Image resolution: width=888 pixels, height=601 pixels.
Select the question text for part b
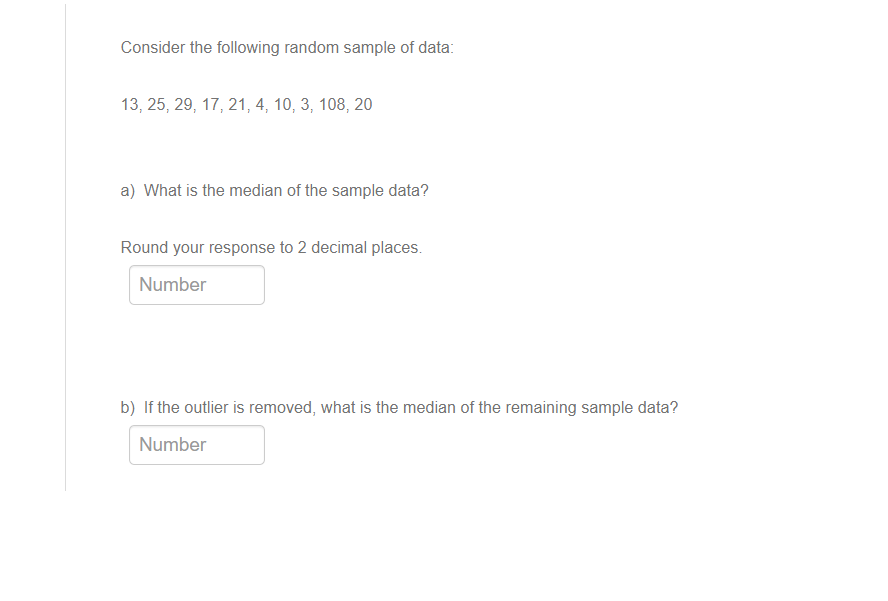(400, 407)
